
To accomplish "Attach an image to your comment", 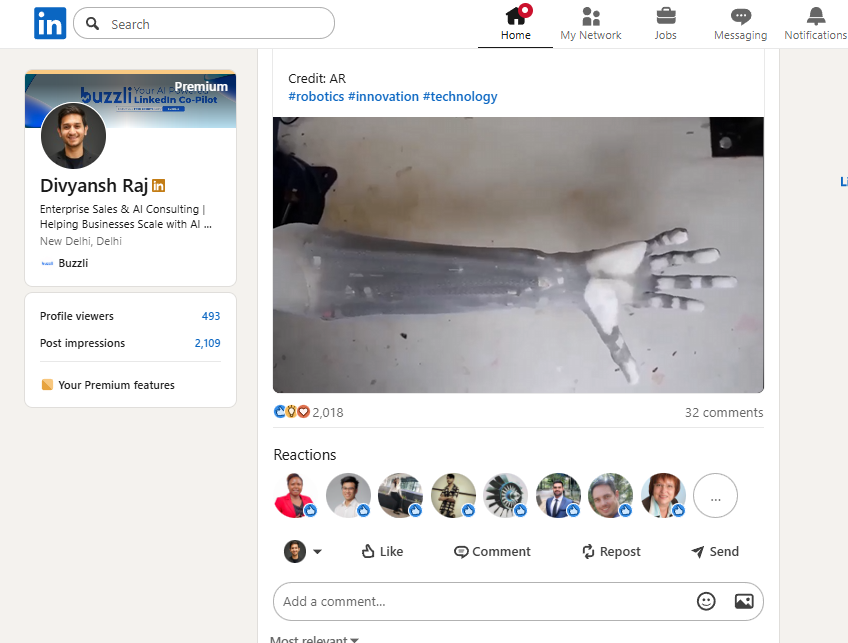I will [744, 601].
